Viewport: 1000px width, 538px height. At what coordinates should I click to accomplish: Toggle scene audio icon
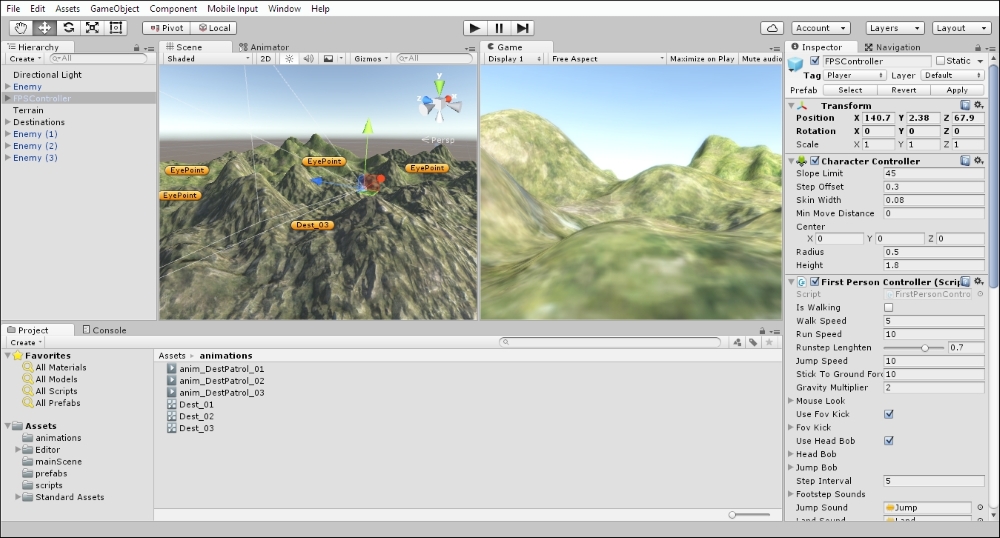coord(308,59)
